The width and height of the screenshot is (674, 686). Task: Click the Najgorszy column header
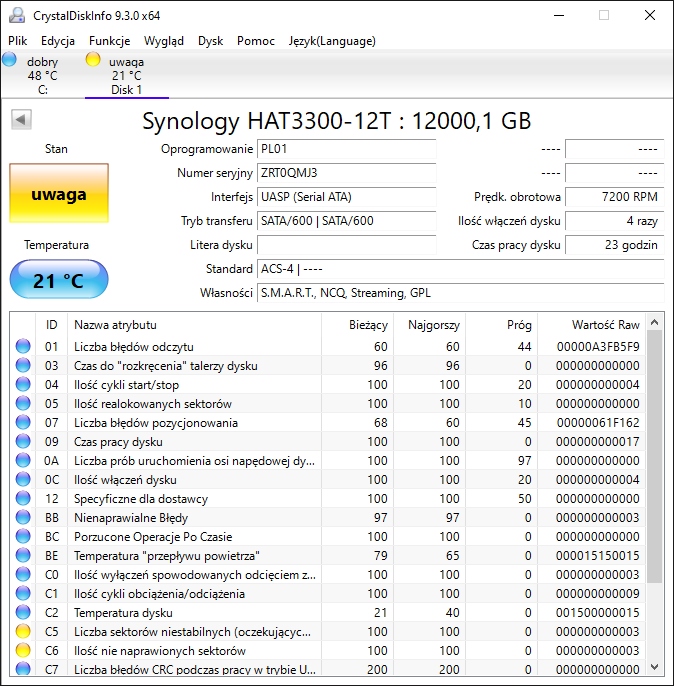click(x=430, y=325)
